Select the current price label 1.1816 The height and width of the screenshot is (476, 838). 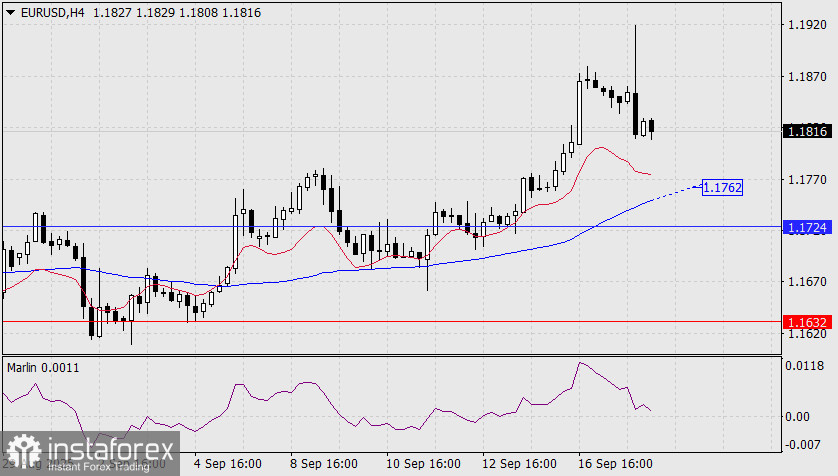tap(807, 131)
